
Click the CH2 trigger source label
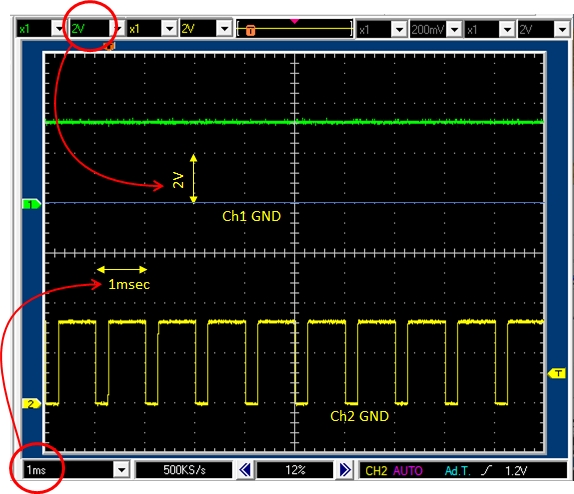376,471
